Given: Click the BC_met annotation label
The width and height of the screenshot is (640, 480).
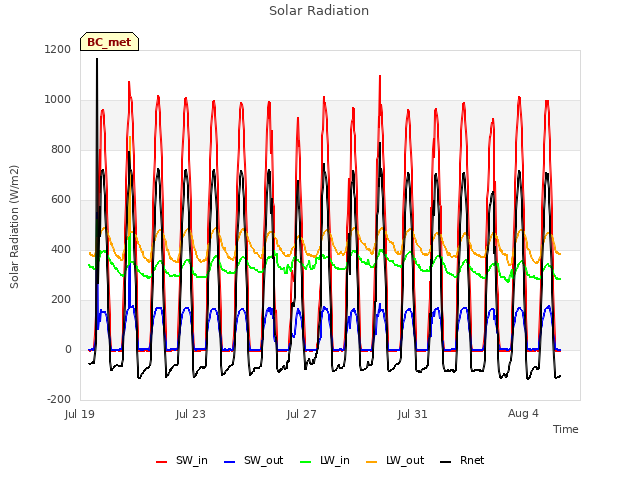Looking at the screenshot, I should [109, 42].
